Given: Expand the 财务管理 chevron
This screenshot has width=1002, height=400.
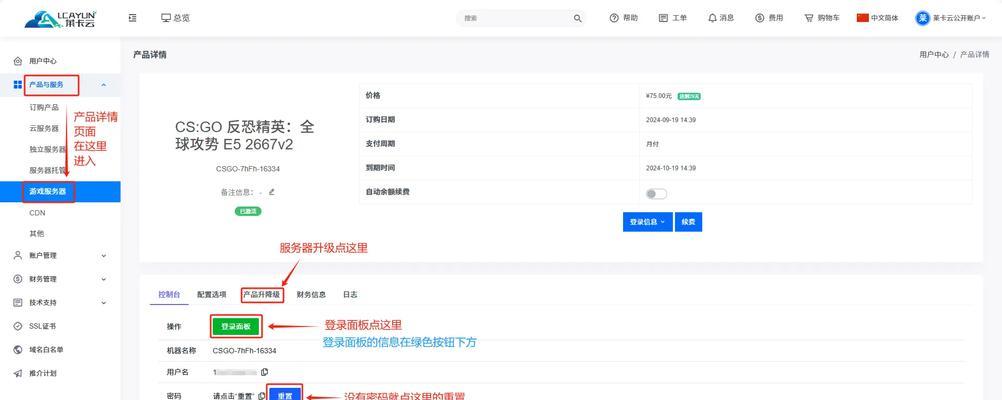Looking at the screenshot, I should 104,279.
